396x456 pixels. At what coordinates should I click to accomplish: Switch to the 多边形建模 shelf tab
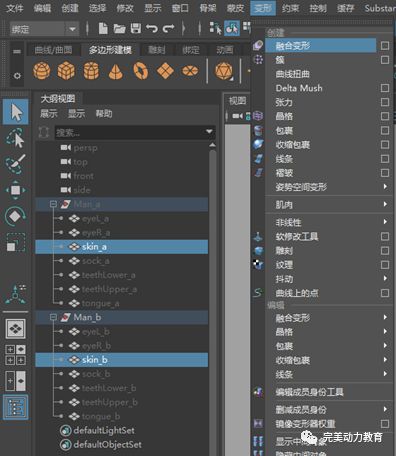coord(110,50)
